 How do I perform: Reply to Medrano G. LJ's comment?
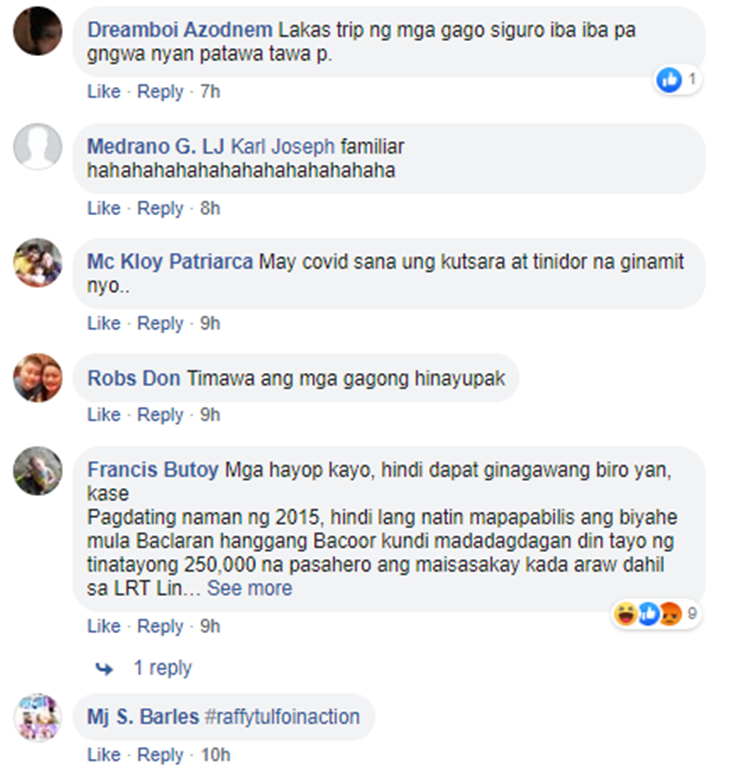click(x=160, y=209)
